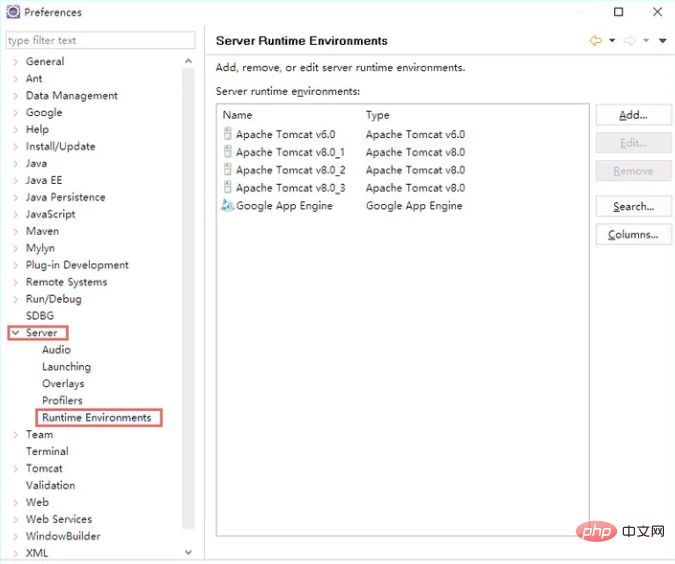Select Runtime Environments under Server
Screen dimensions: 675x564
[x=97, y=417]
